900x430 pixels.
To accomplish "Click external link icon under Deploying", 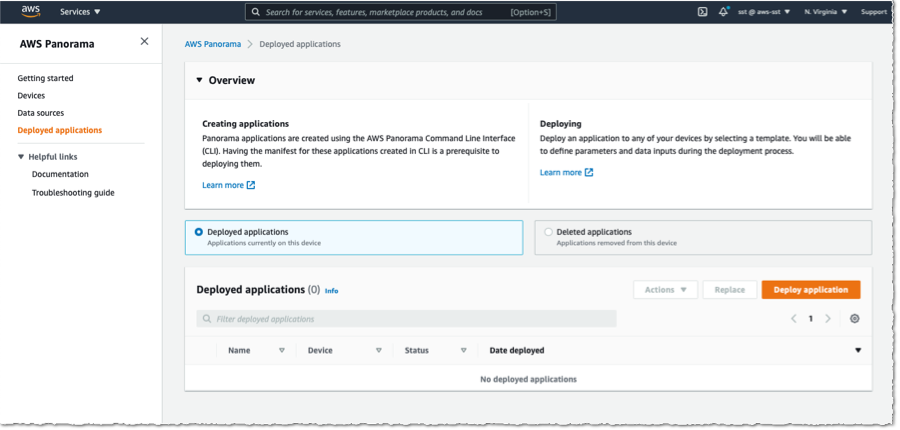I will tap(589, 172).
